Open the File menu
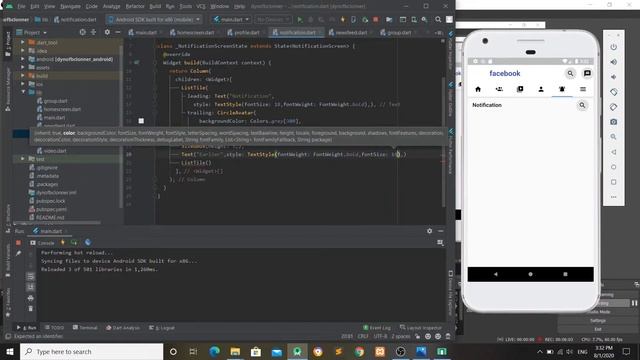640x360 pixels. (x=21, y=7)
